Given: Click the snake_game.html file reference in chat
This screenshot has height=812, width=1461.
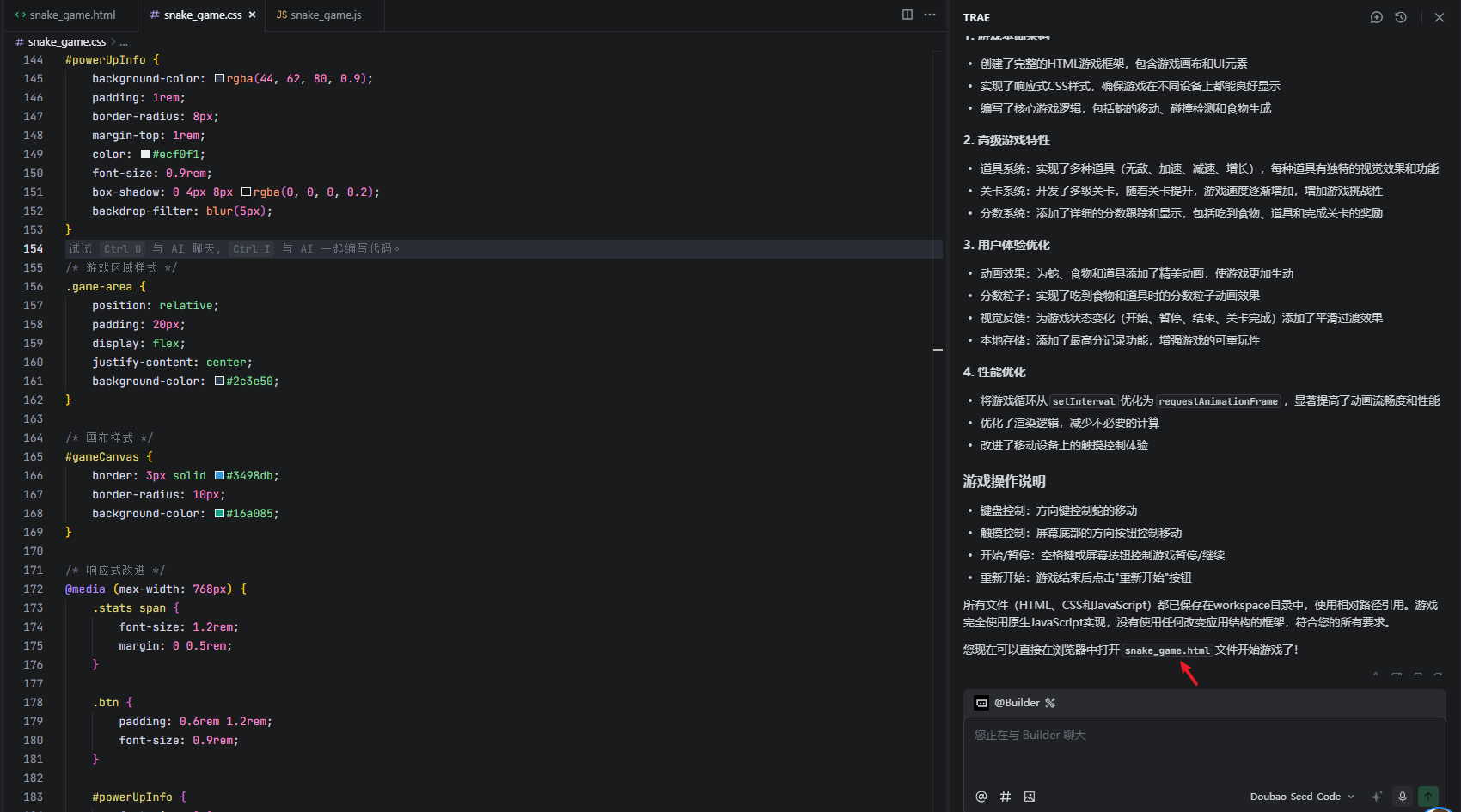Looking at the screenshot, I should pos(1166,650).
